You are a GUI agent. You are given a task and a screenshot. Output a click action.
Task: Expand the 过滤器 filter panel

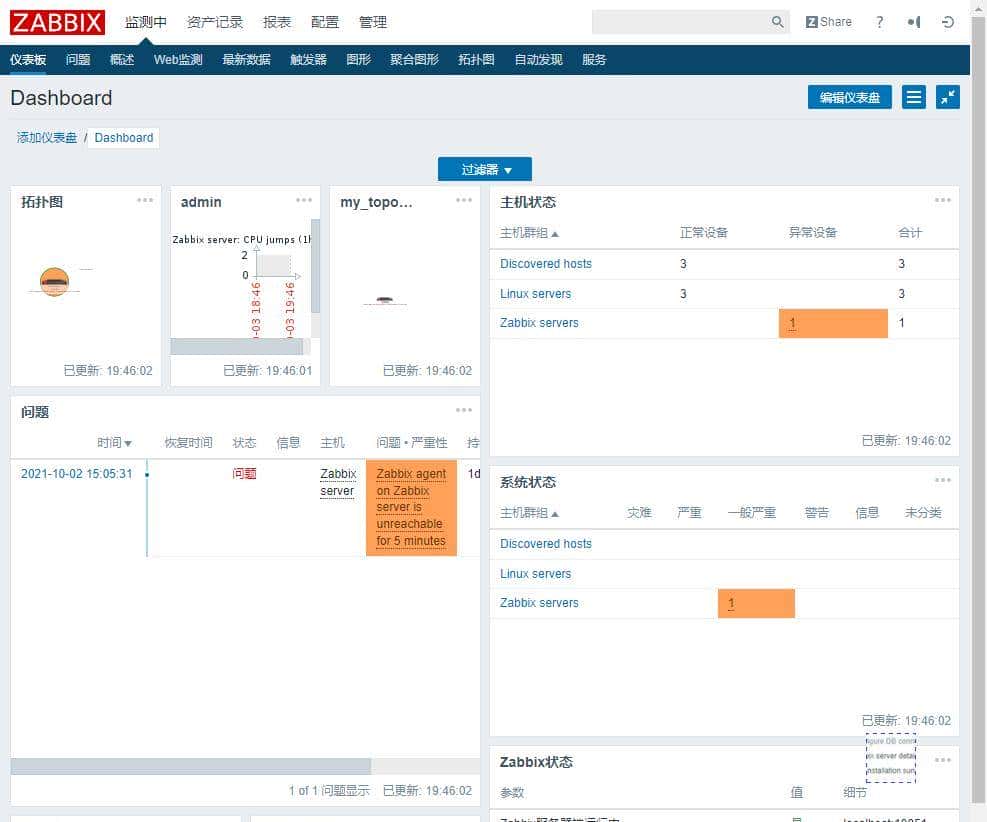click(484, 168)
